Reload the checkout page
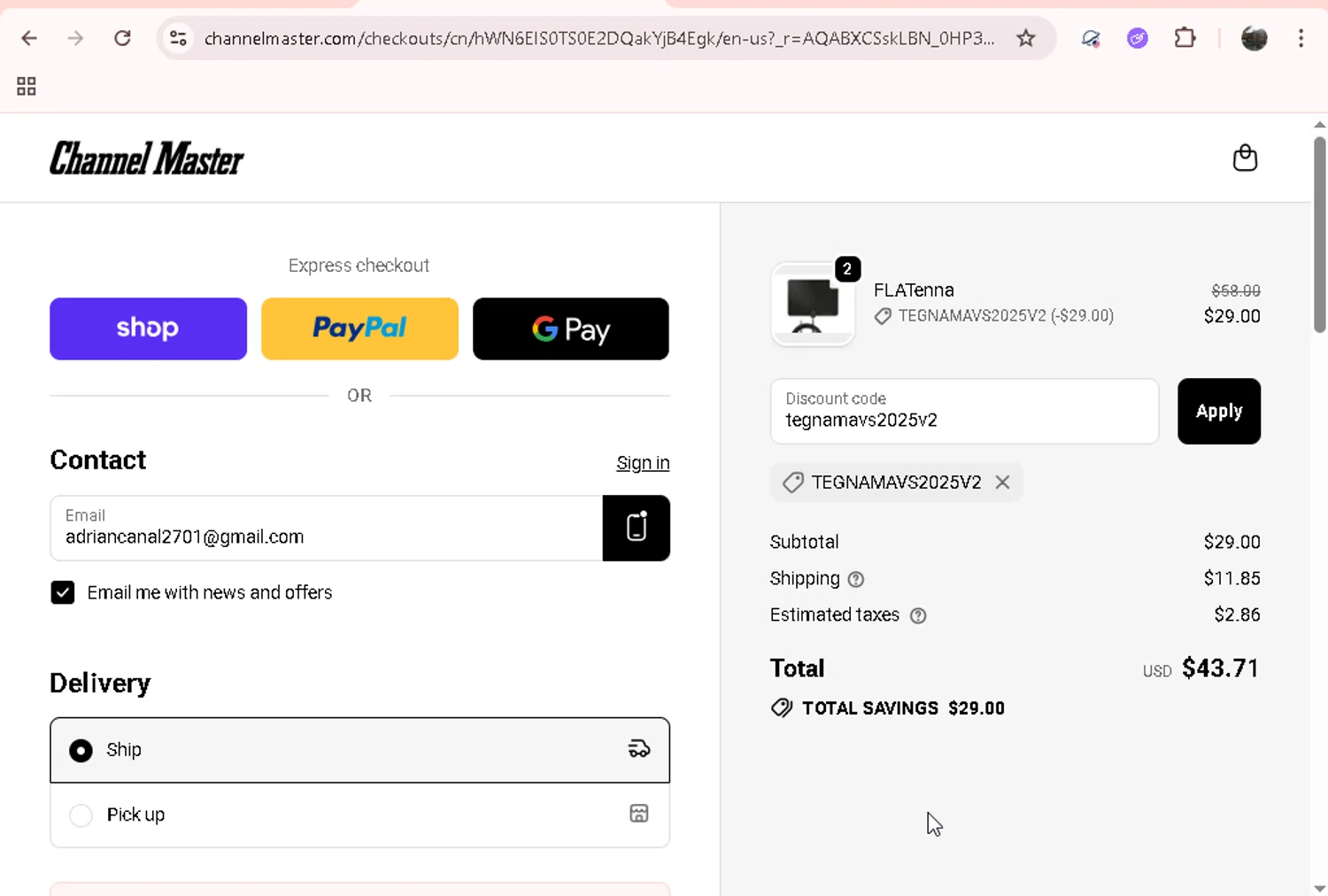1328x896 pixels. coord(122,38)
